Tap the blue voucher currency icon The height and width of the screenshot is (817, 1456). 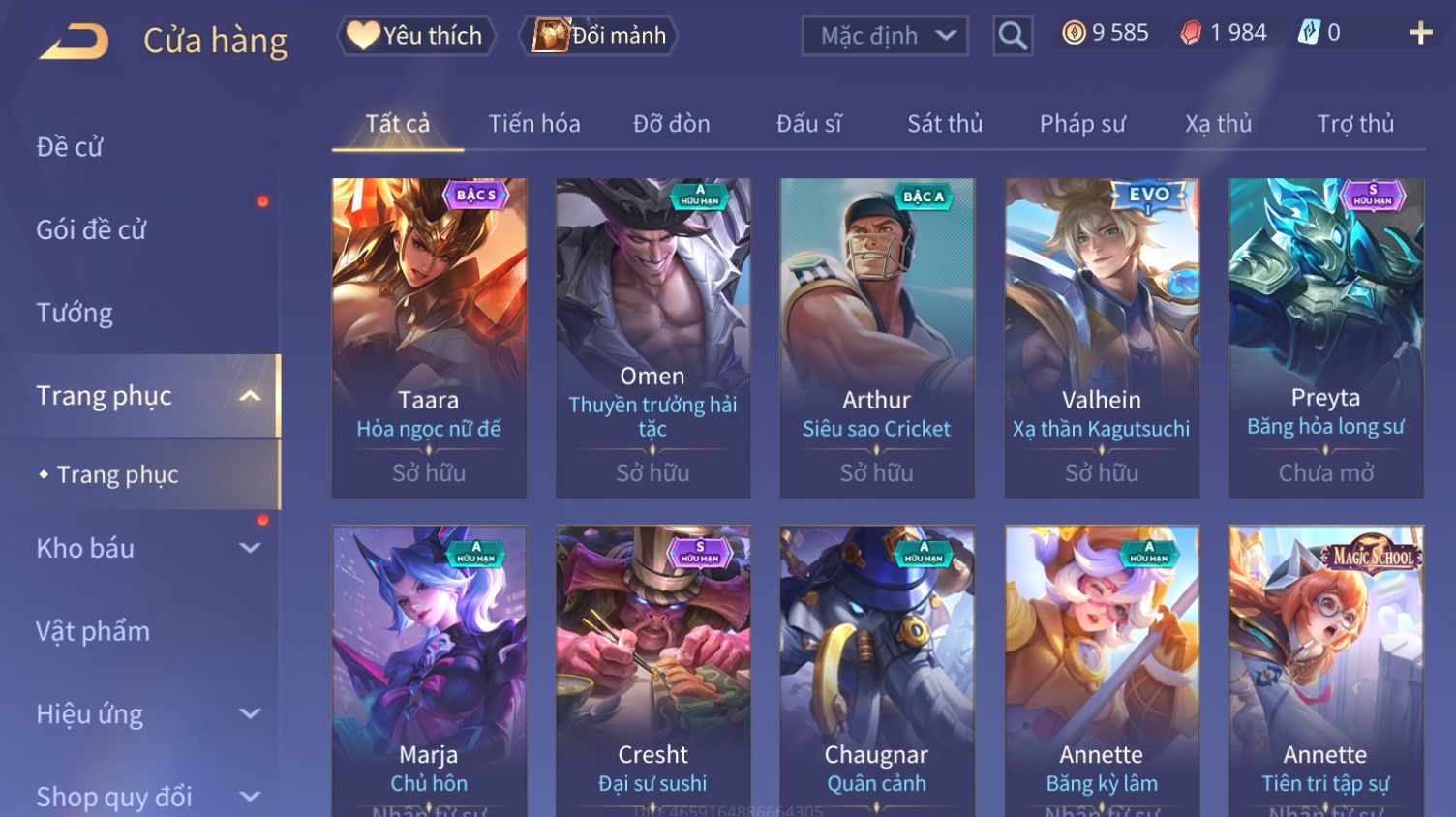coord(1309,33)
